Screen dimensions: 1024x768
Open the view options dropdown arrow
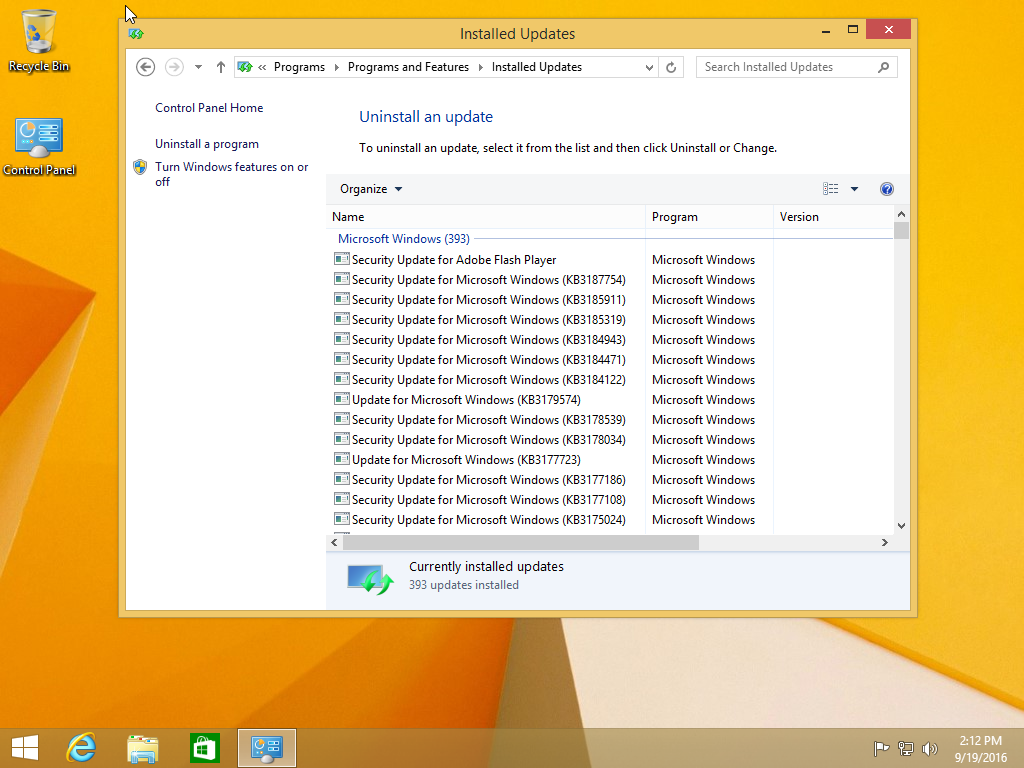tap(854, 189)
